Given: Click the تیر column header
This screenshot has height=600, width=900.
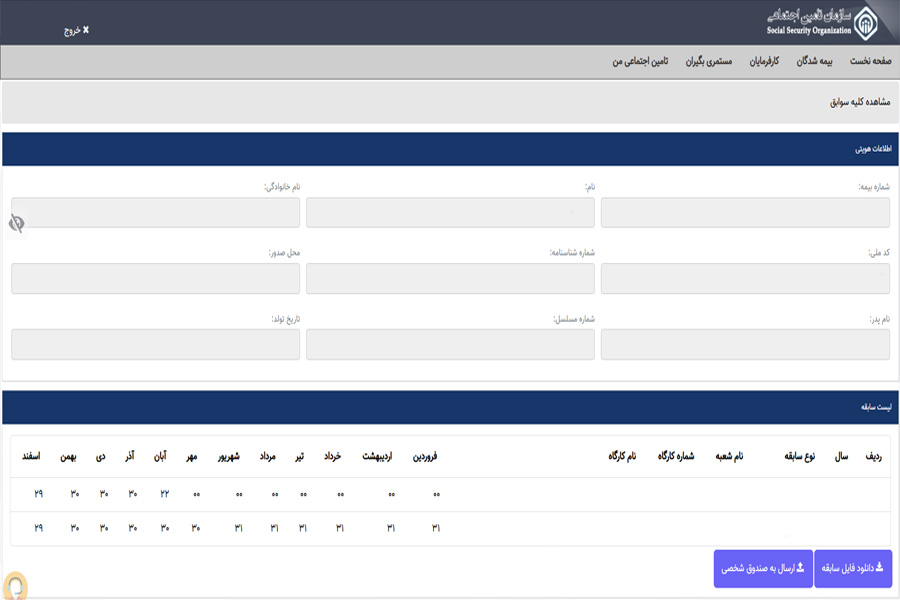Looking at the screenshot, I should [300, 456].
